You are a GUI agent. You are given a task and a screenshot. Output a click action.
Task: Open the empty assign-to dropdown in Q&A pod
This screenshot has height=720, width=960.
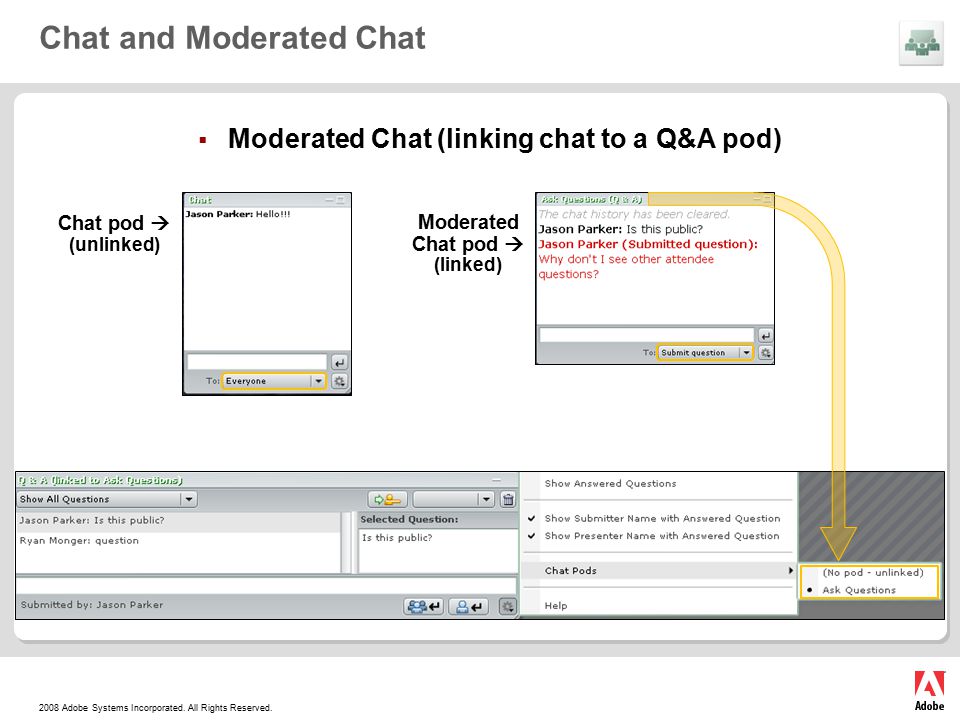454,500
